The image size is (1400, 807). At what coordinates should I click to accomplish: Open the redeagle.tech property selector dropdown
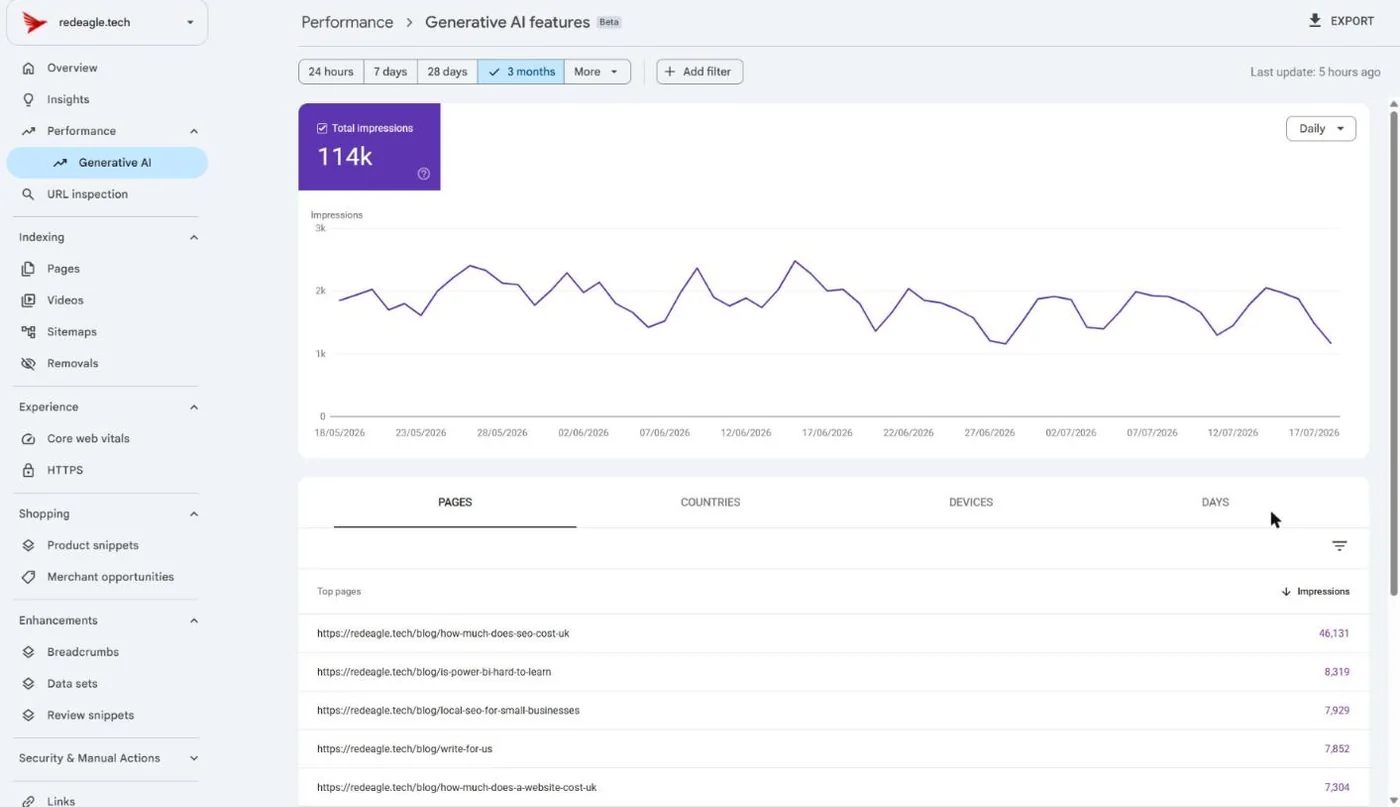pyautogui.click(x=107, y=22)
